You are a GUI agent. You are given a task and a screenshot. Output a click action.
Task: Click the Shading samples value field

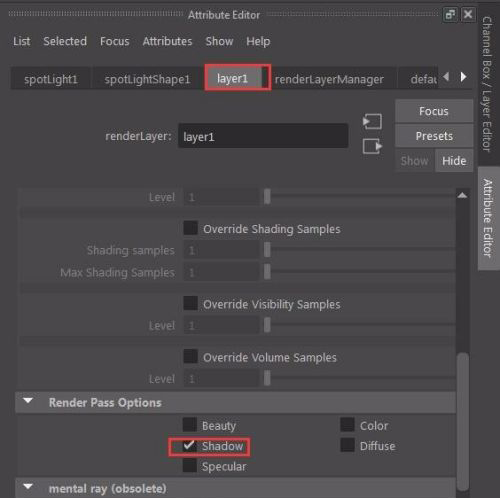pyautogui.click(x=222, y=250)
